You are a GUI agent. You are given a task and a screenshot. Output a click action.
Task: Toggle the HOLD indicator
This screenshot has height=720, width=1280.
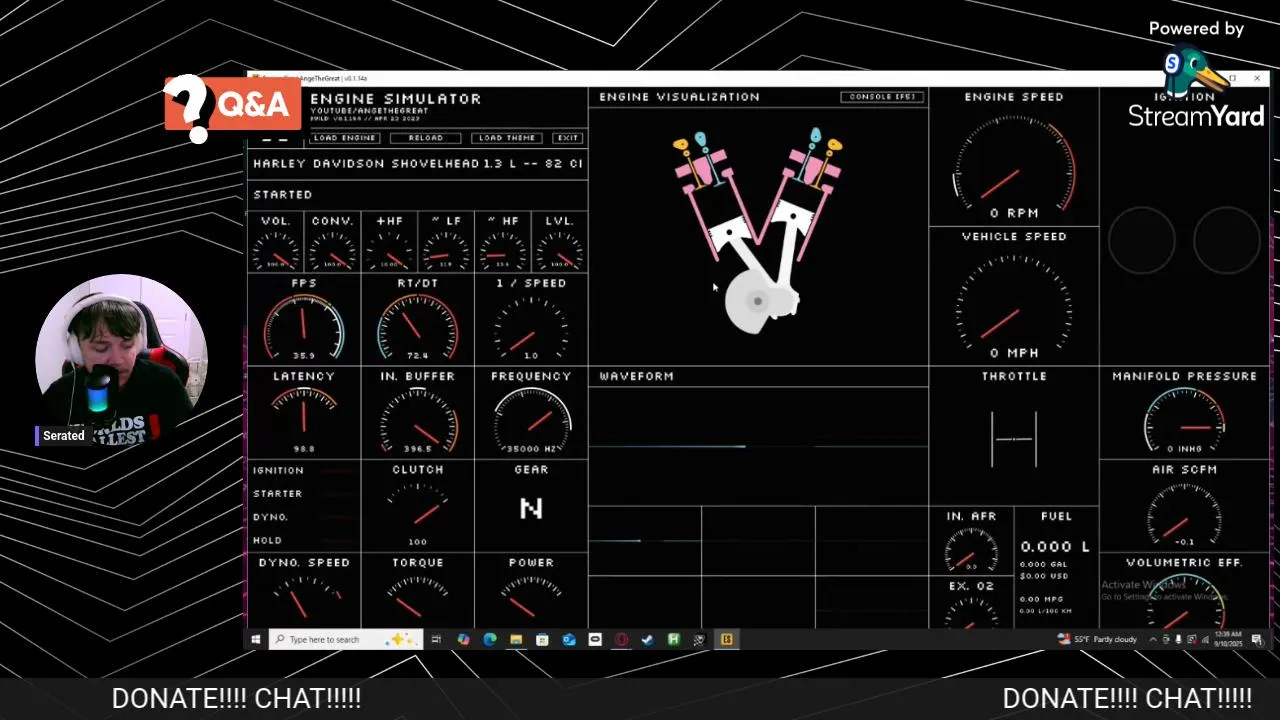(x=304, y=540)
